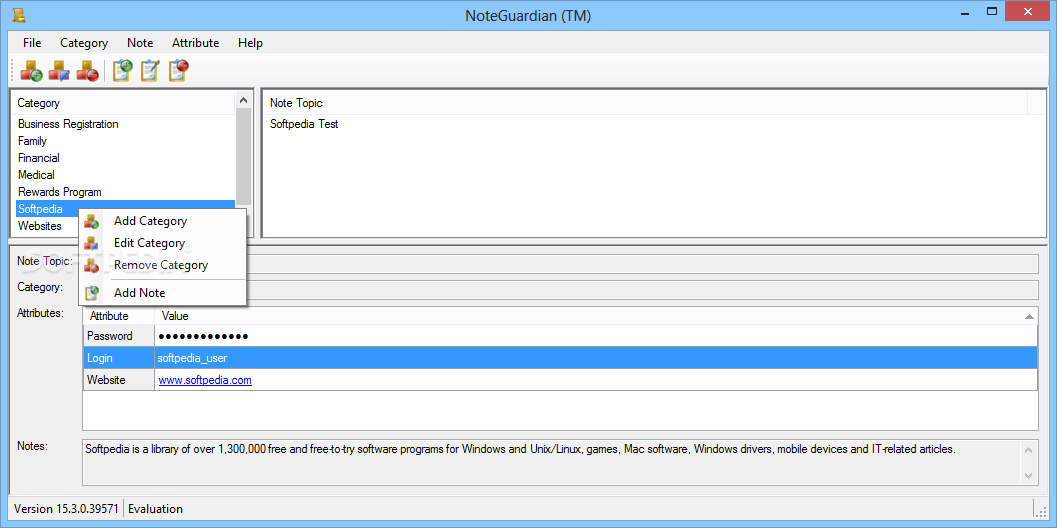The image size is (1057, 528).
Task: Open the Attribute menu
Action: [x=195, y=42]
